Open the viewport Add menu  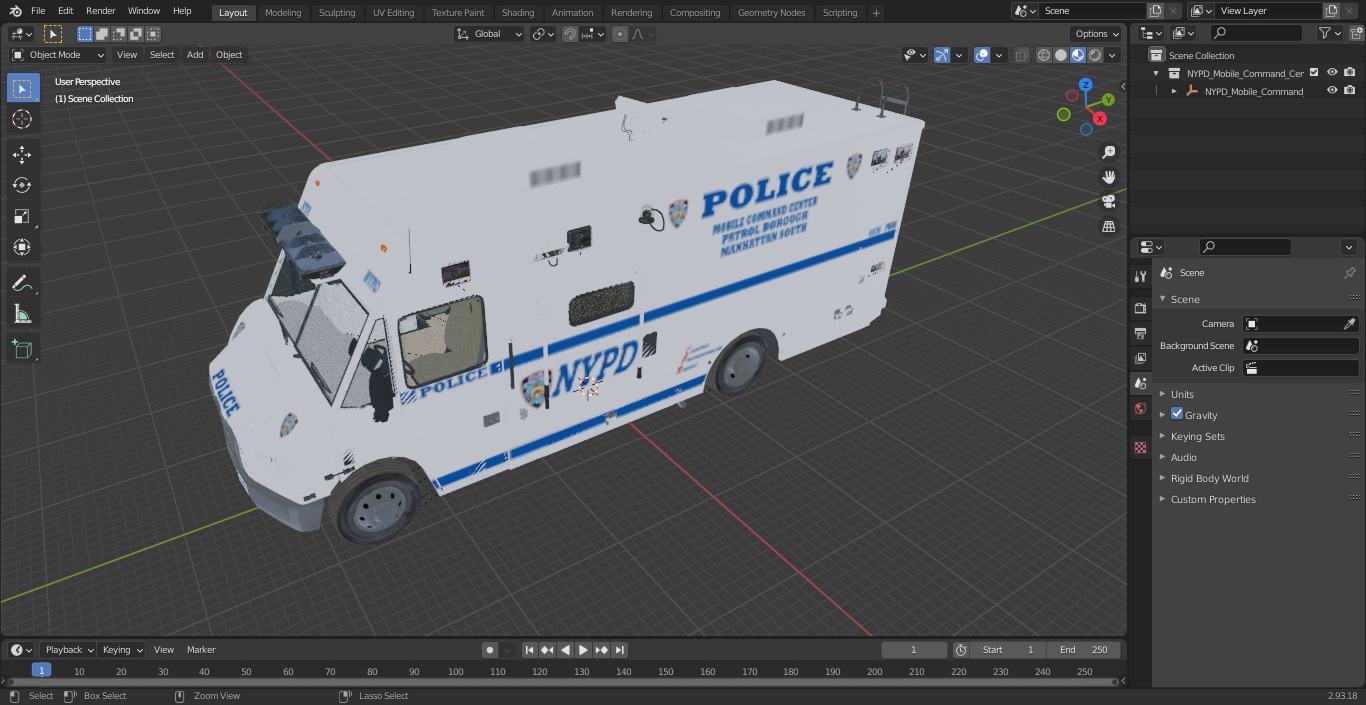(195, 55)
